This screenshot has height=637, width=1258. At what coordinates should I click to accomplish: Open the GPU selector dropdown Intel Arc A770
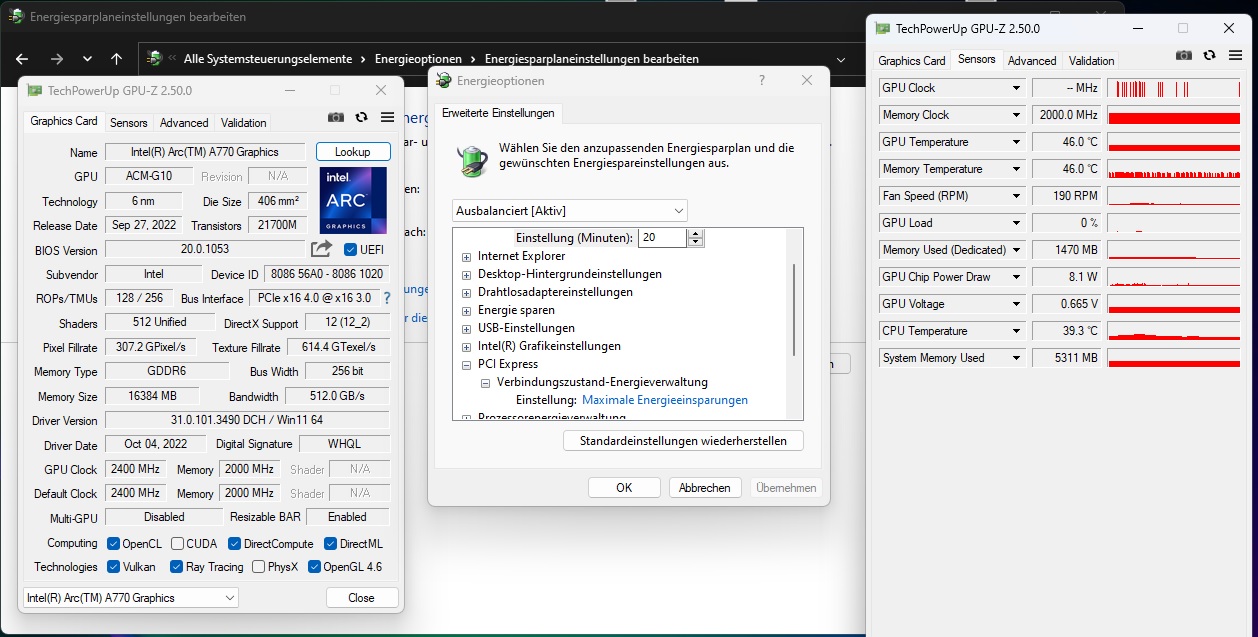pyautogui.click(x=130, y=598)
